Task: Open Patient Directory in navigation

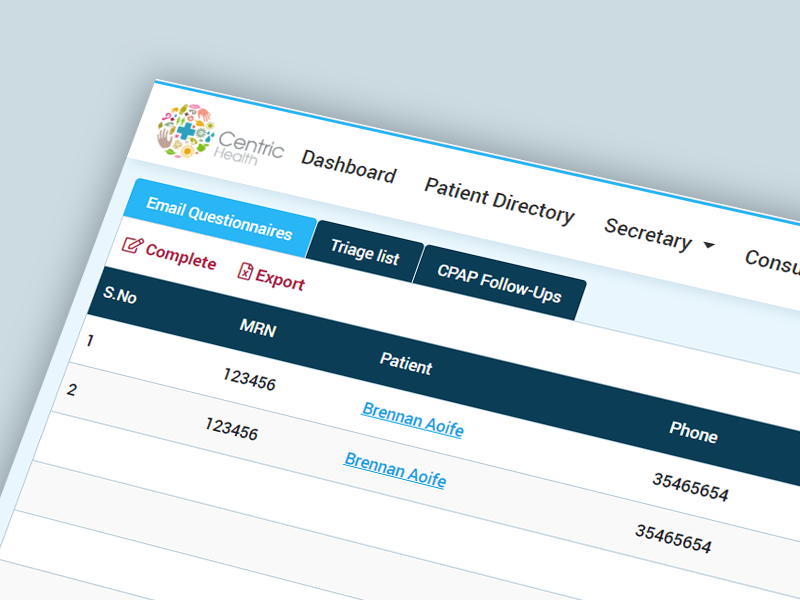Action: (499, 201)
